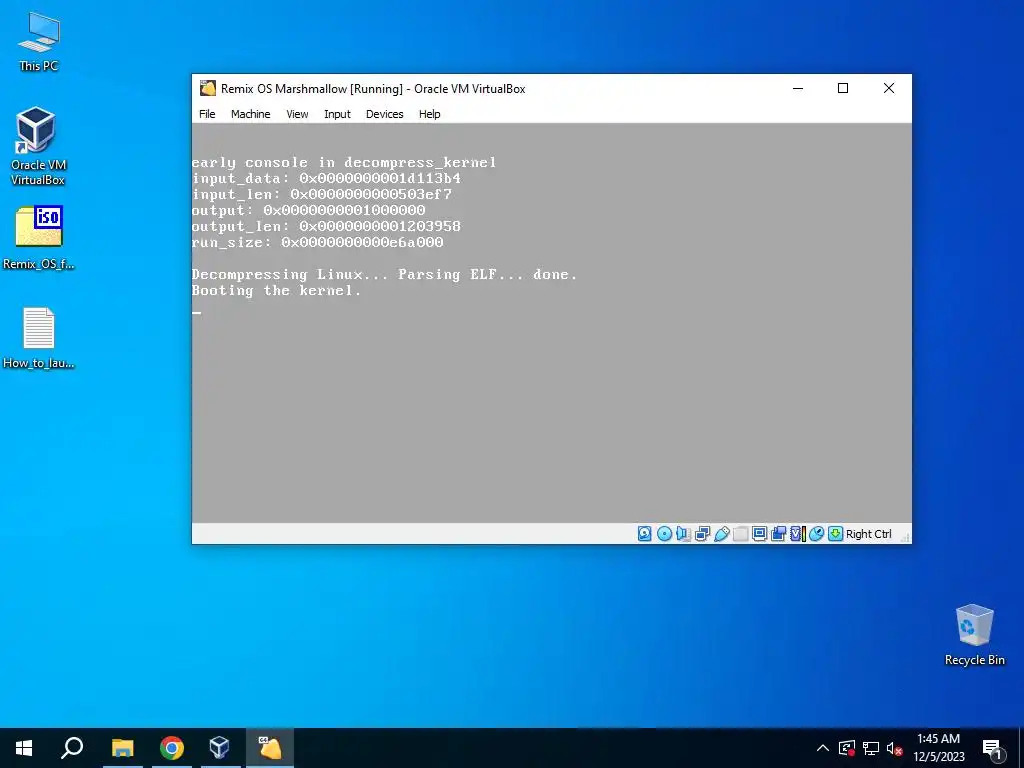The width and height of the screenshot is (1024, 768).
Task: Open taskbar Search
Action: point(72,748)
